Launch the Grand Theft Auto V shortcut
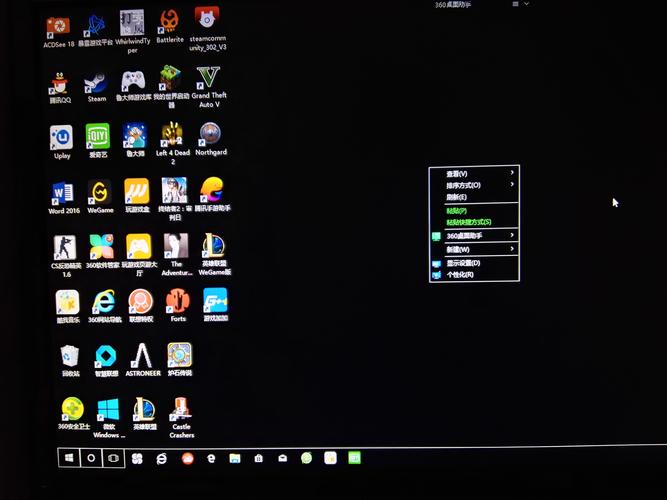 [208, 87]
